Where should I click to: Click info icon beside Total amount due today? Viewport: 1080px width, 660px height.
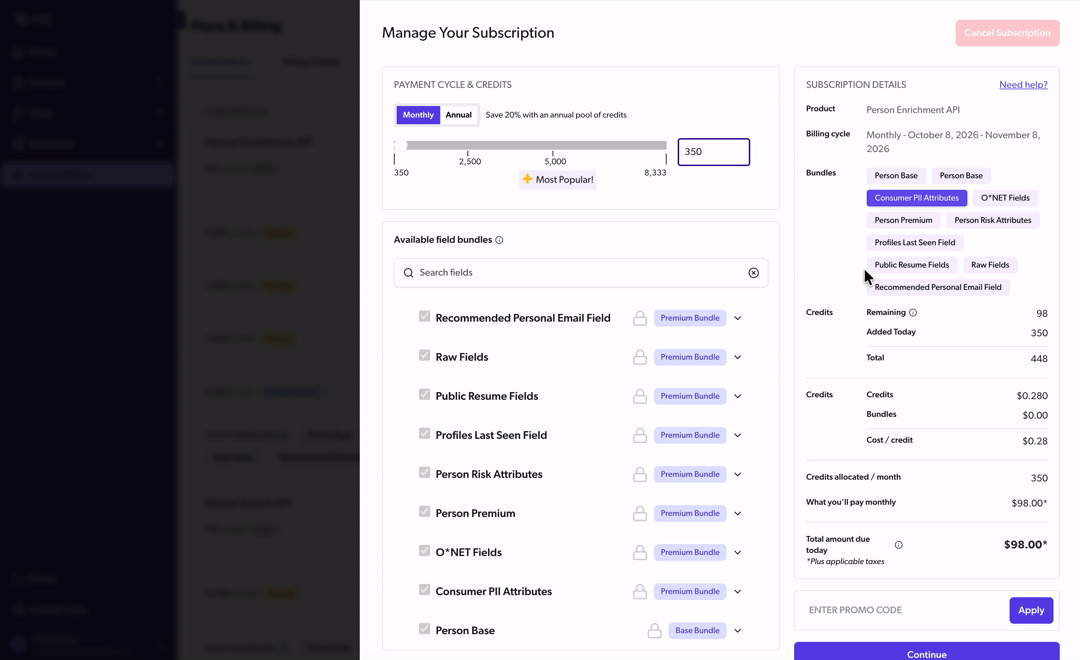pyautogui.click(x=899, y=545)
